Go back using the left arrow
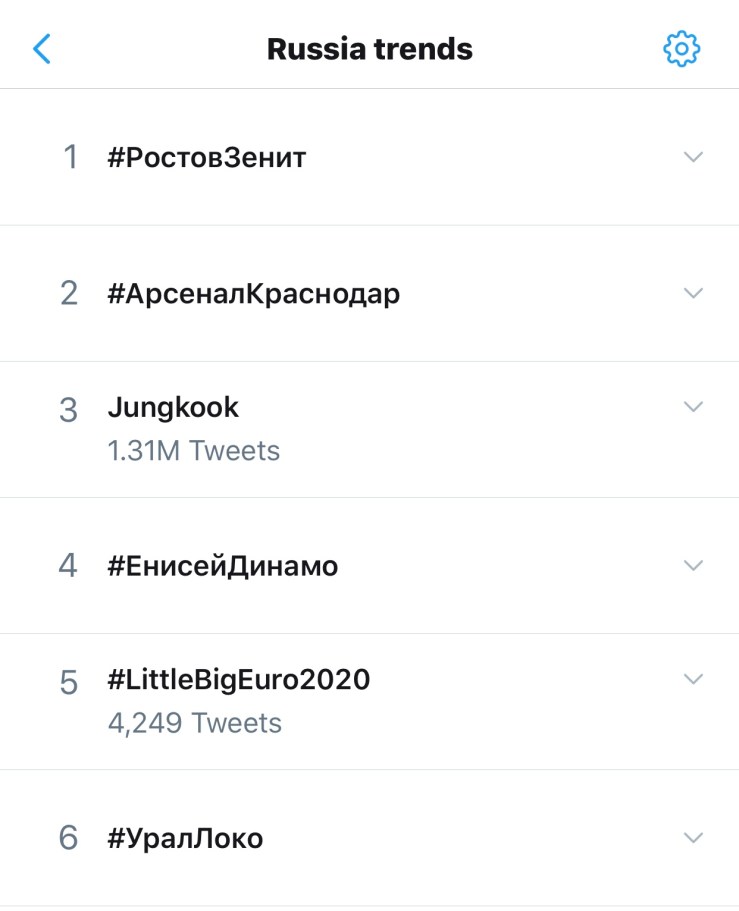This screenshot has height=911, width=739. (x=42, y=48)
